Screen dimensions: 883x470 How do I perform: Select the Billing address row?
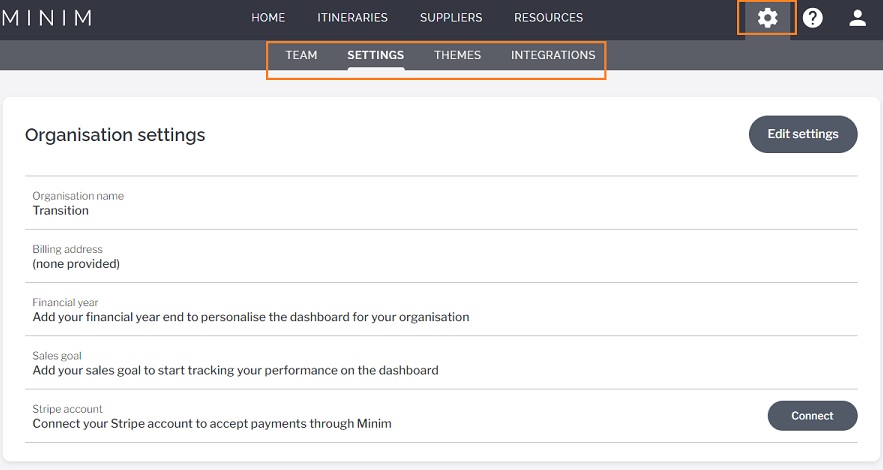coord(442,256)
